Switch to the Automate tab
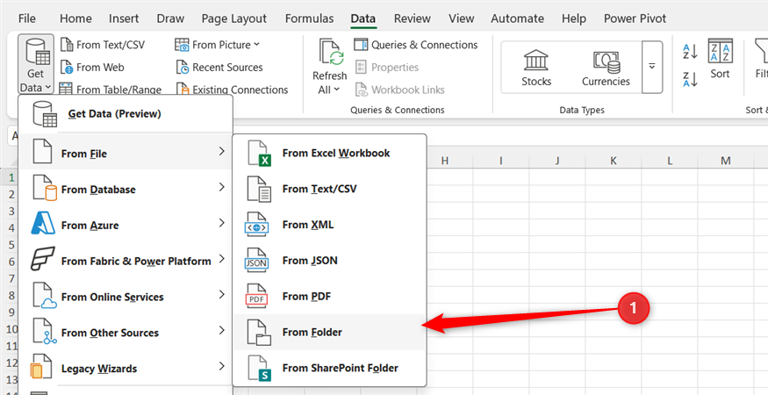This screenshot has height=395, width=768. click(517, 19)
